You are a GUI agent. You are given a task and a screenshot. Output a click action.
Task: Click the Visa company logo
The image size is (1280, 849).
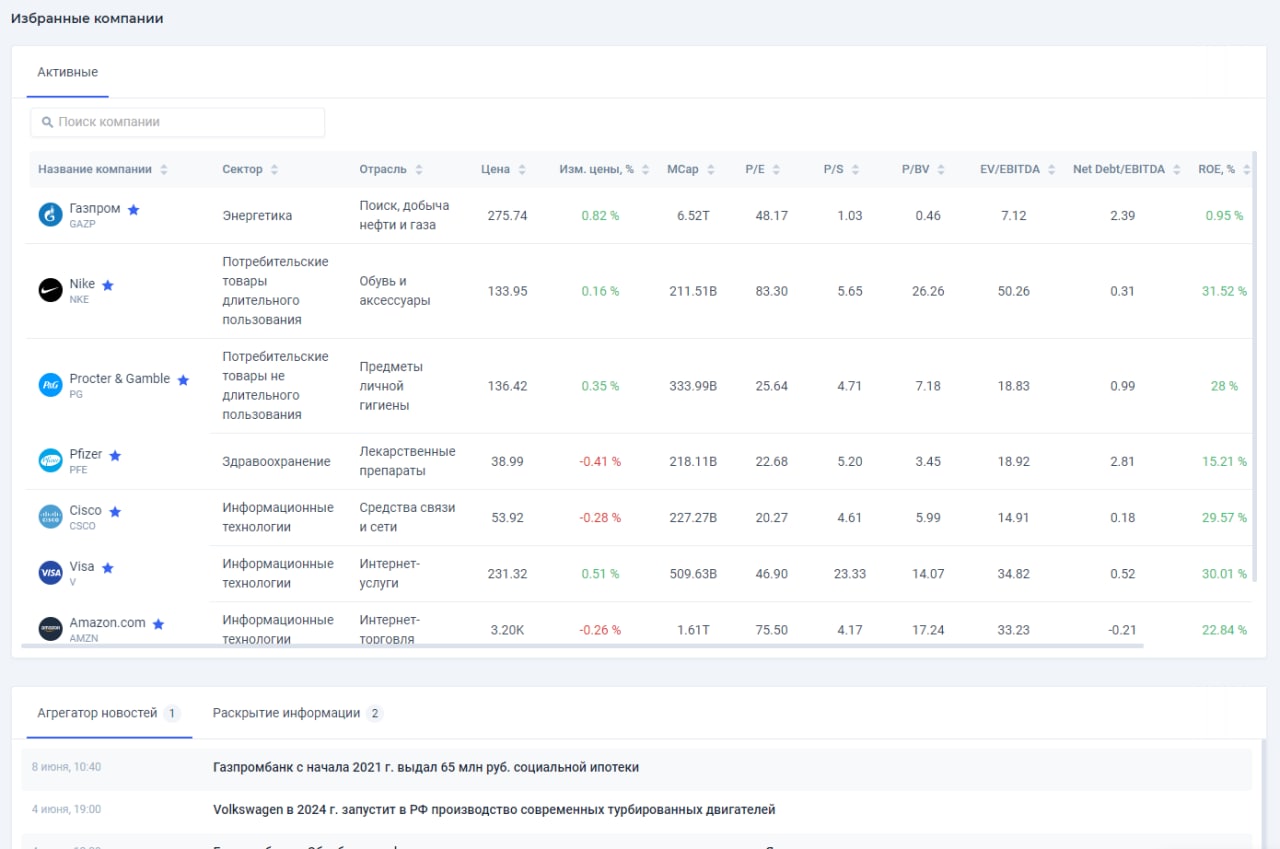(x=50, y=573)
